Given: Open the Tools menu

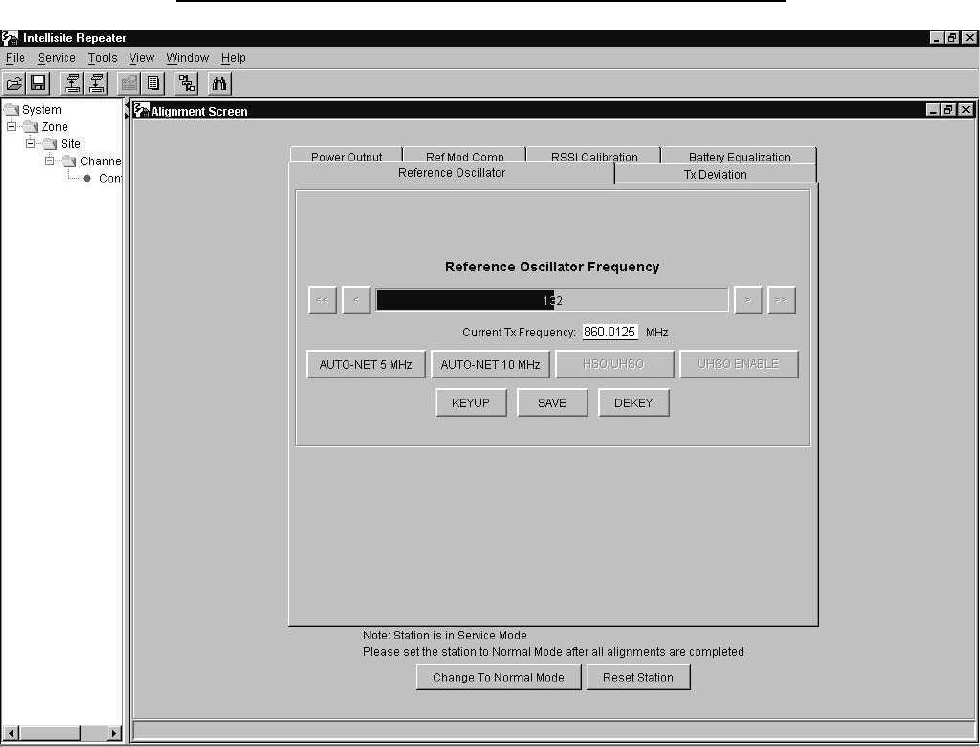Looking at the screenshot, I should [102, 58].
